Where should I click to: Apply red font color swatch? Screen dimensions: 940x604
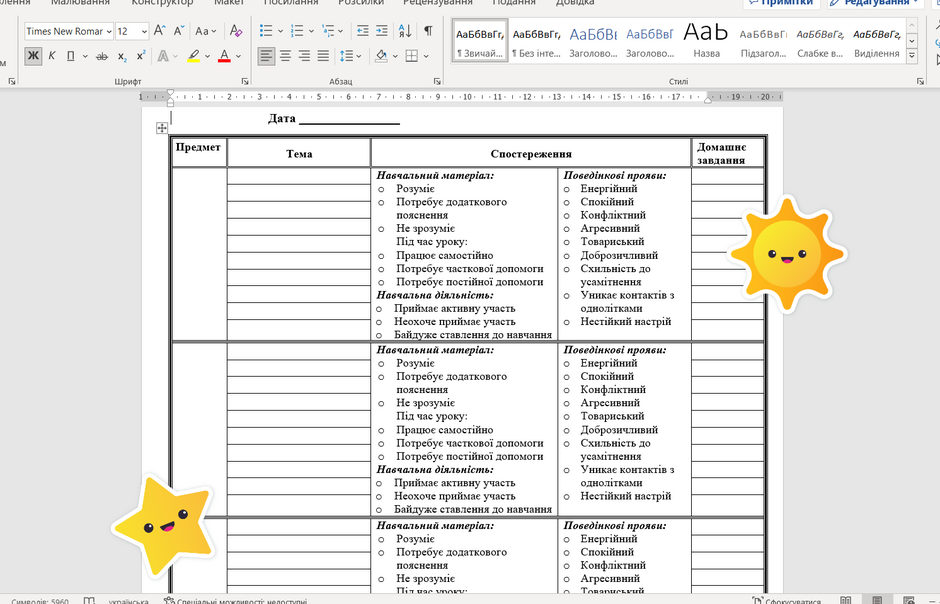click(x=224, y=56)
